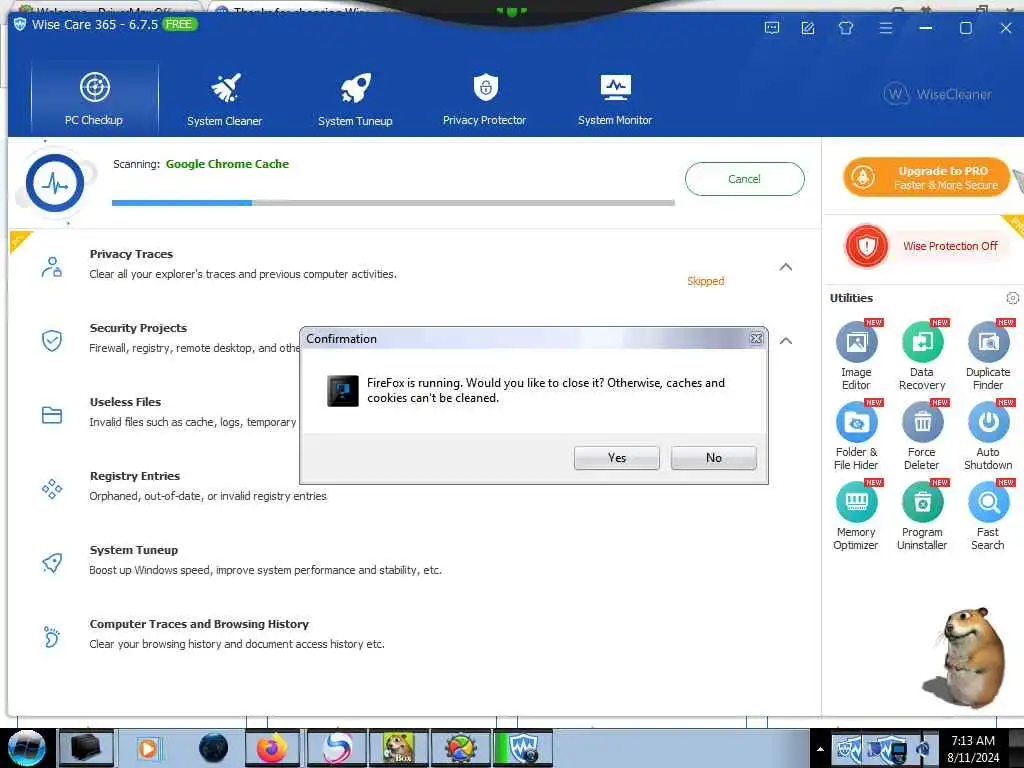1024x768 pixels.
Task: Open Folder & File Hider utility
Action: pos(856,436)
